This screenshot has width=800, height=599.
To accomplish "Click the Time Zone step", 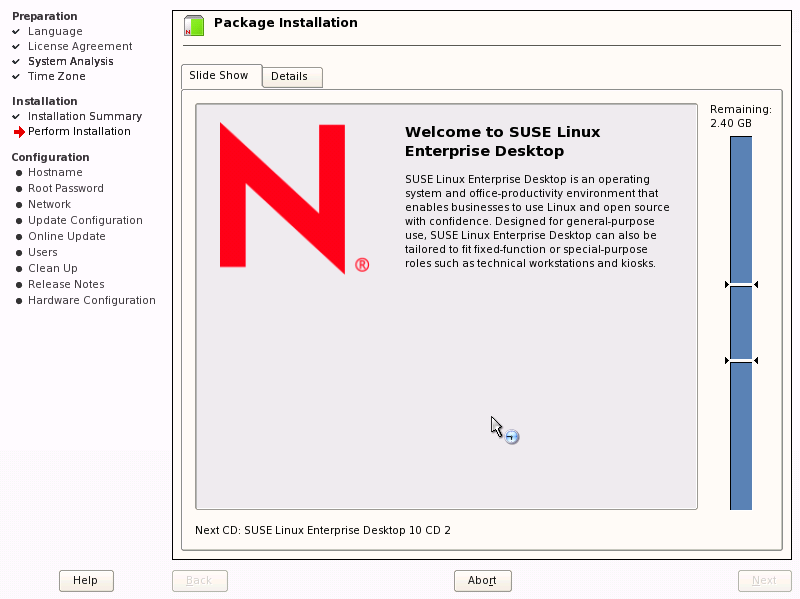I will 57,77.
